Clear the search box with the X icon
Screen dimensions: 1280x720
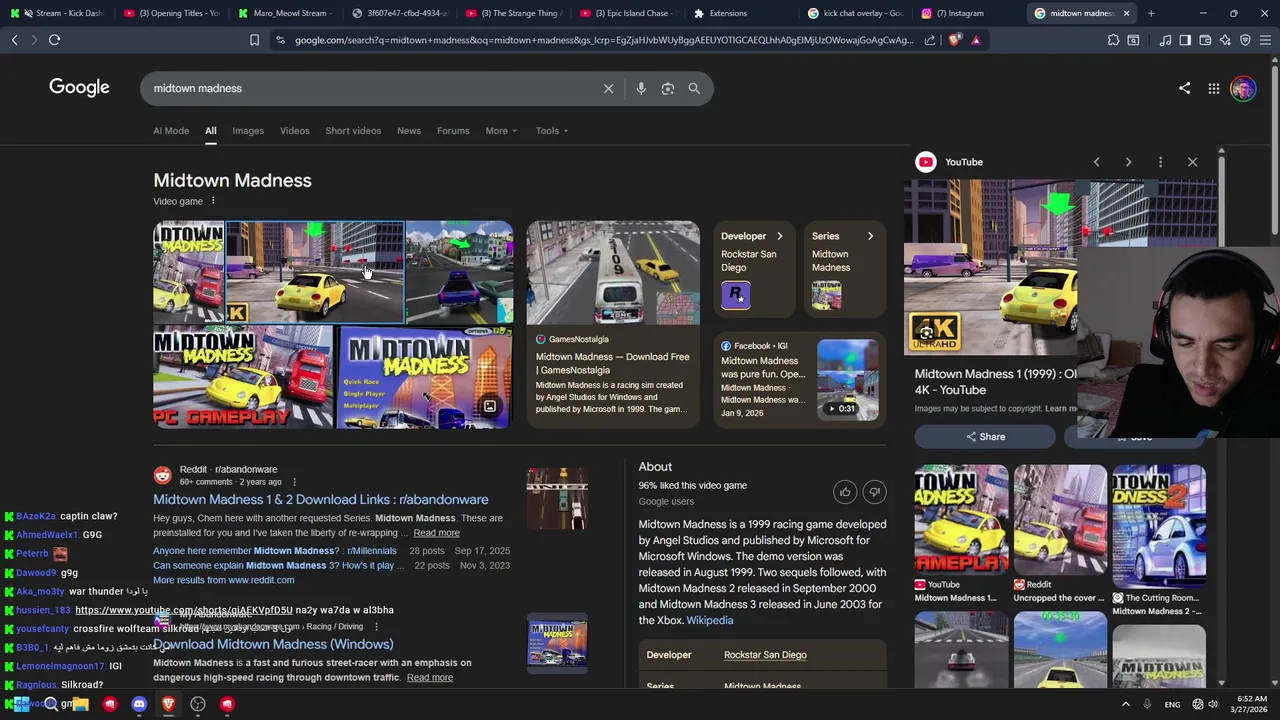[x=608, y=88]
